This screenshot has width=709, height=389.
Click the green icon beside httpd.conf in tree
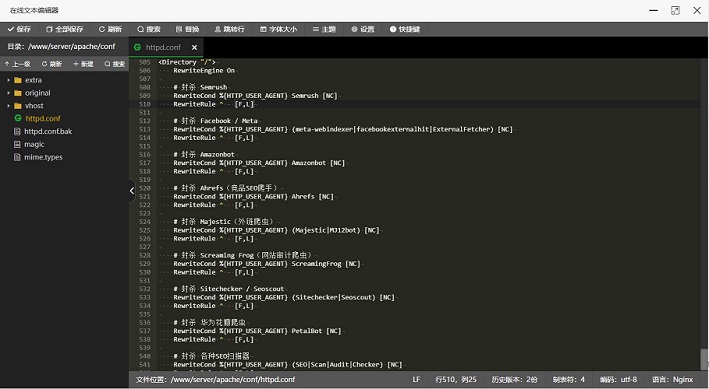pyautogui.click(x=18, y=119)
